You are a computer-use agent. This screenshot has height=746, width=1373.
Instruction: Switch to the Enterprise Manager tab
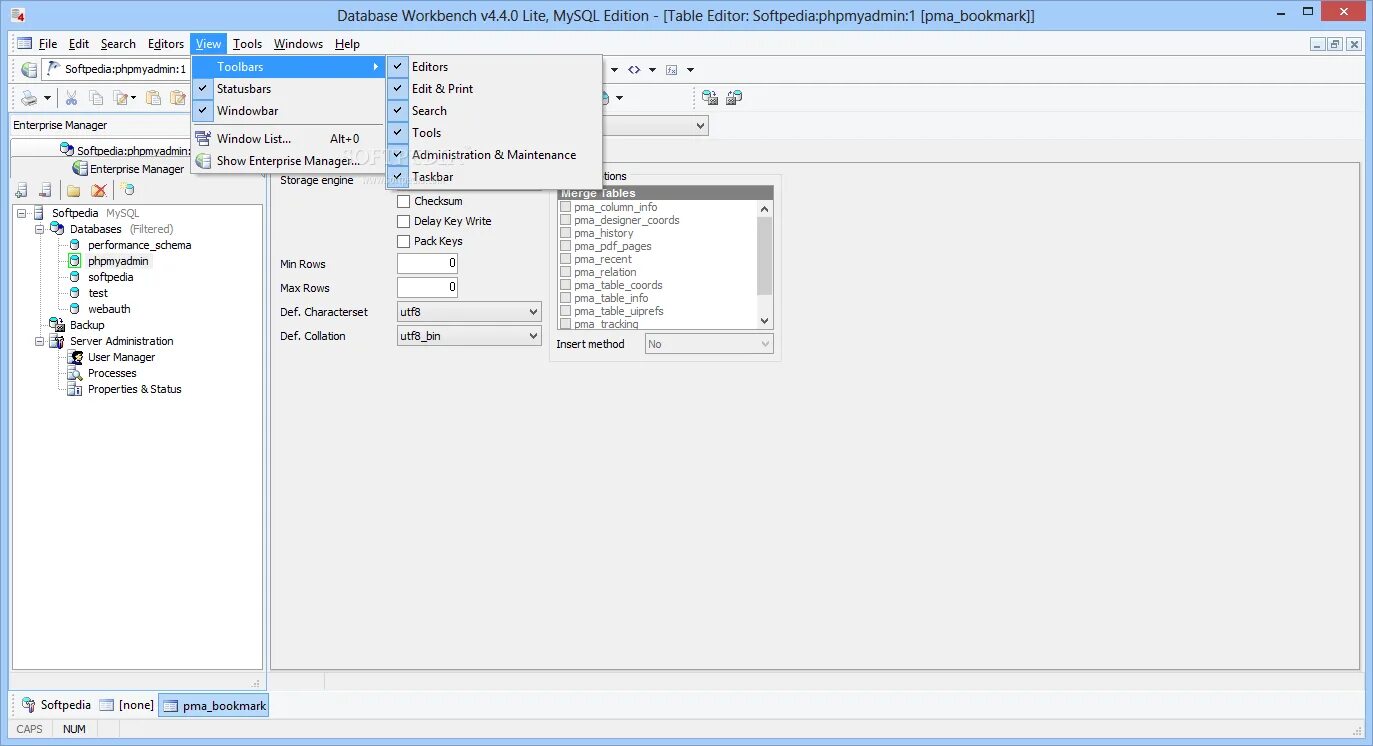click(x=128, y=169)
